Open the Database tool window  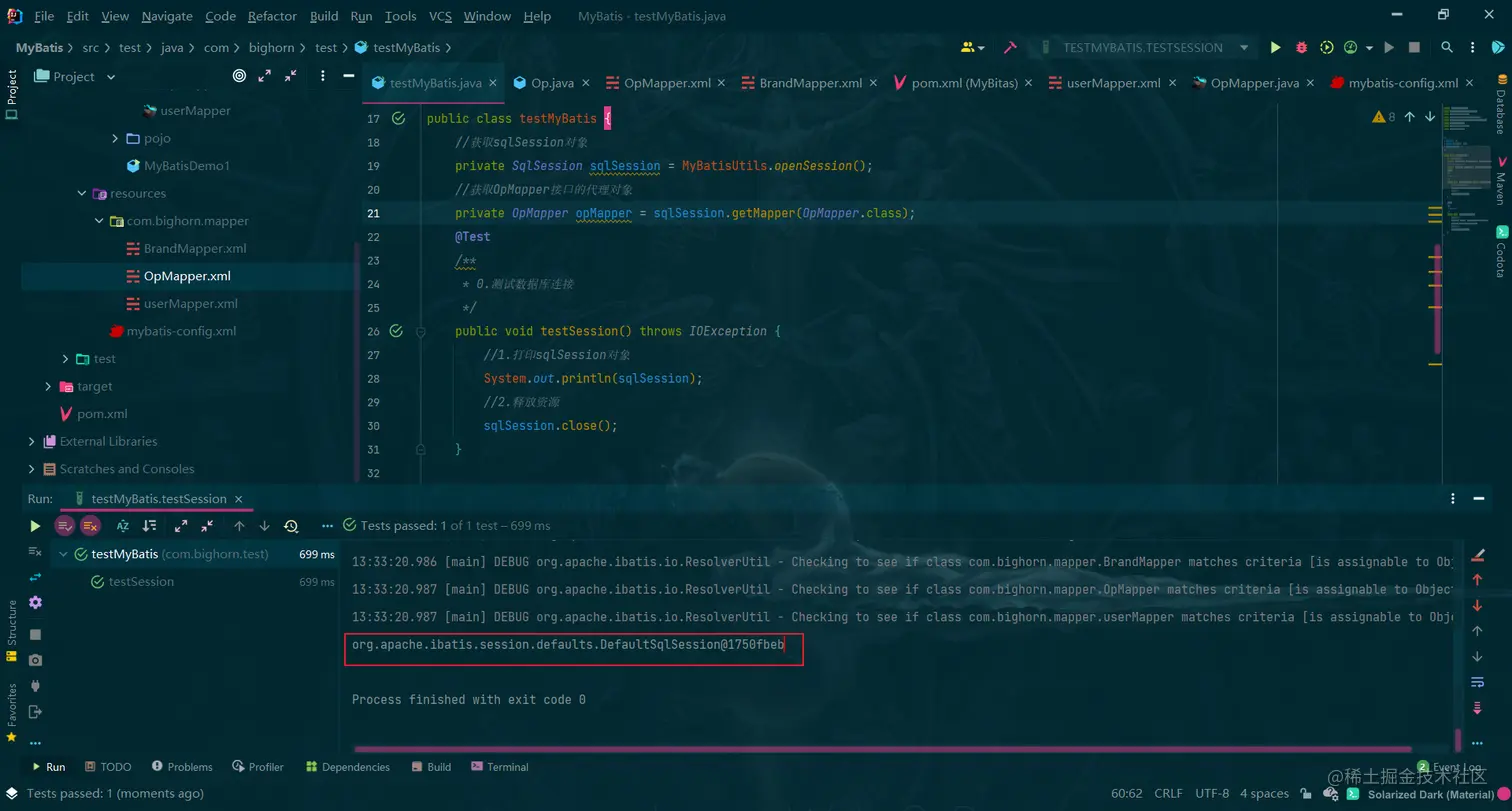click(1500, 102)
